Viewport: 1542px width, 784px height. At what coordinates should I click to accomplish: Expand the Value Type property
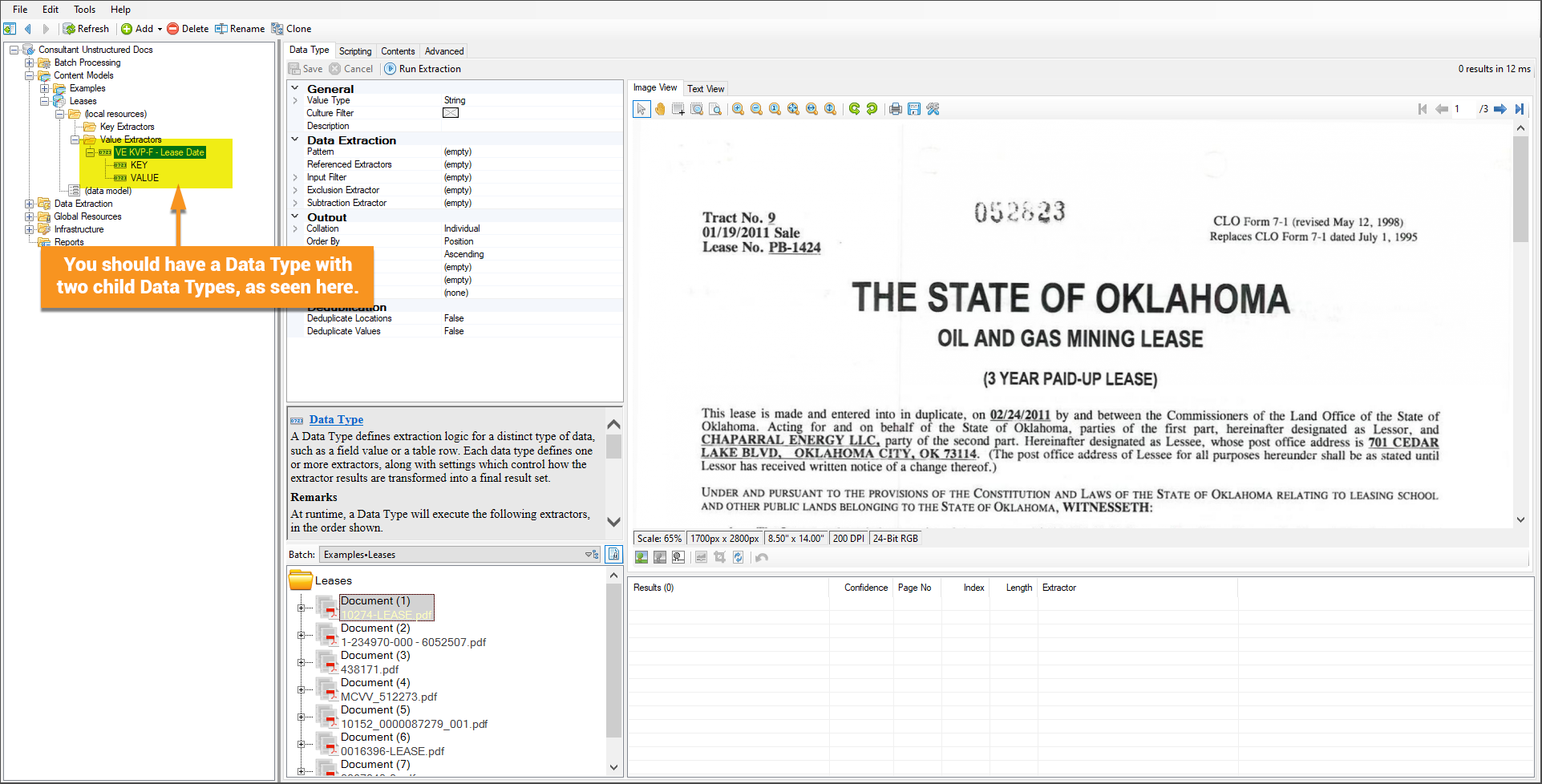[x=295, y=100]
